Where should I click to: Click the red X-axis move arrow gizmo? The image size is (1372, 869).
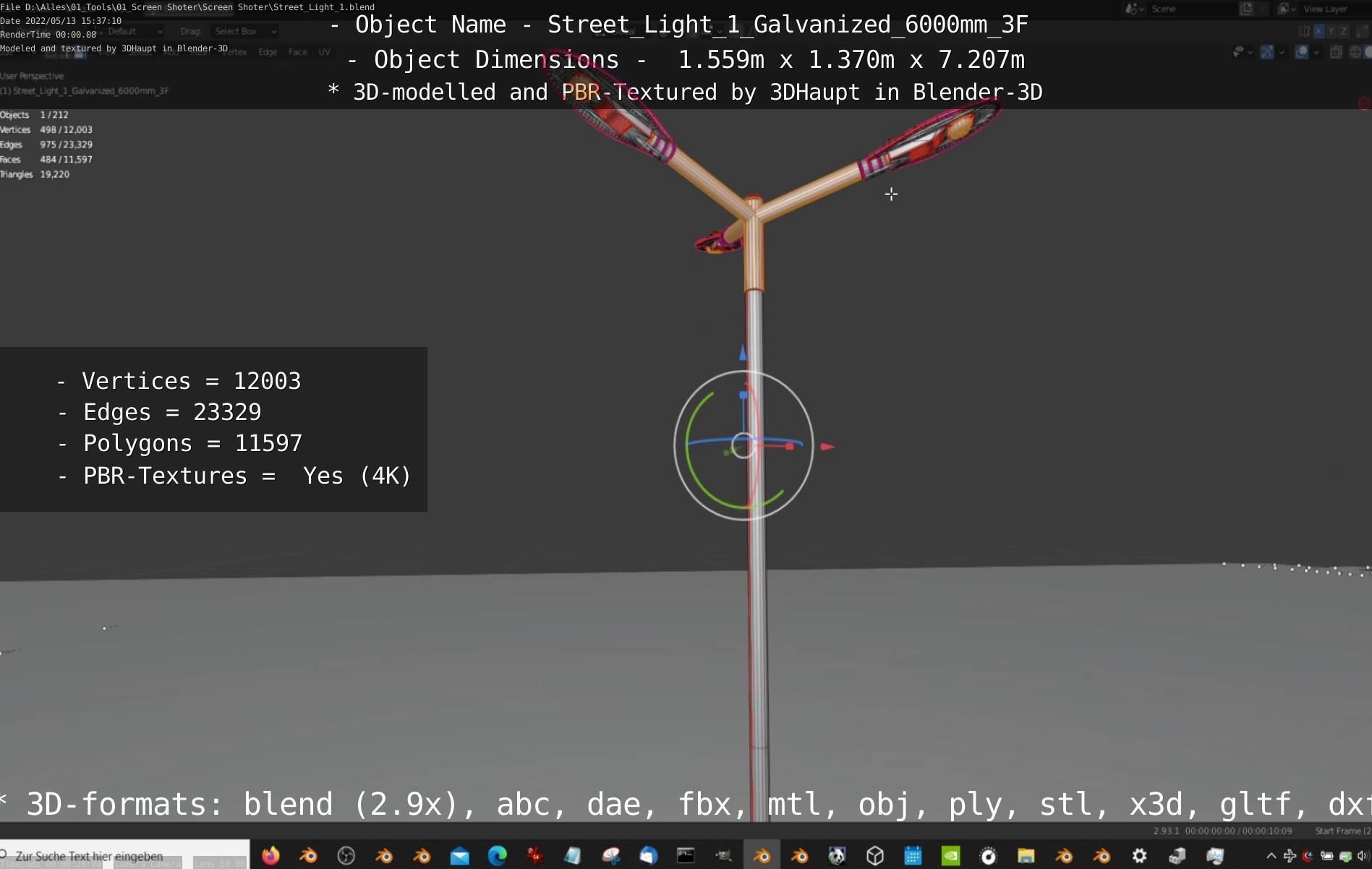pyautogui.click(x=827, y=447)
